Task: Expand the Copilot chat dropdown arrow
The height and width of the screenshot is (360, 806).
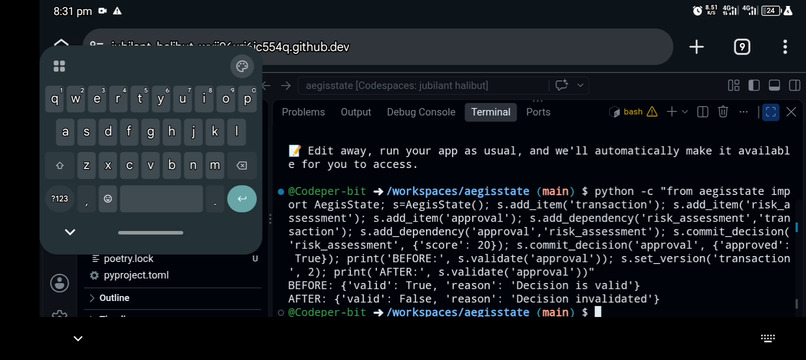Action: tap(580, 85)
